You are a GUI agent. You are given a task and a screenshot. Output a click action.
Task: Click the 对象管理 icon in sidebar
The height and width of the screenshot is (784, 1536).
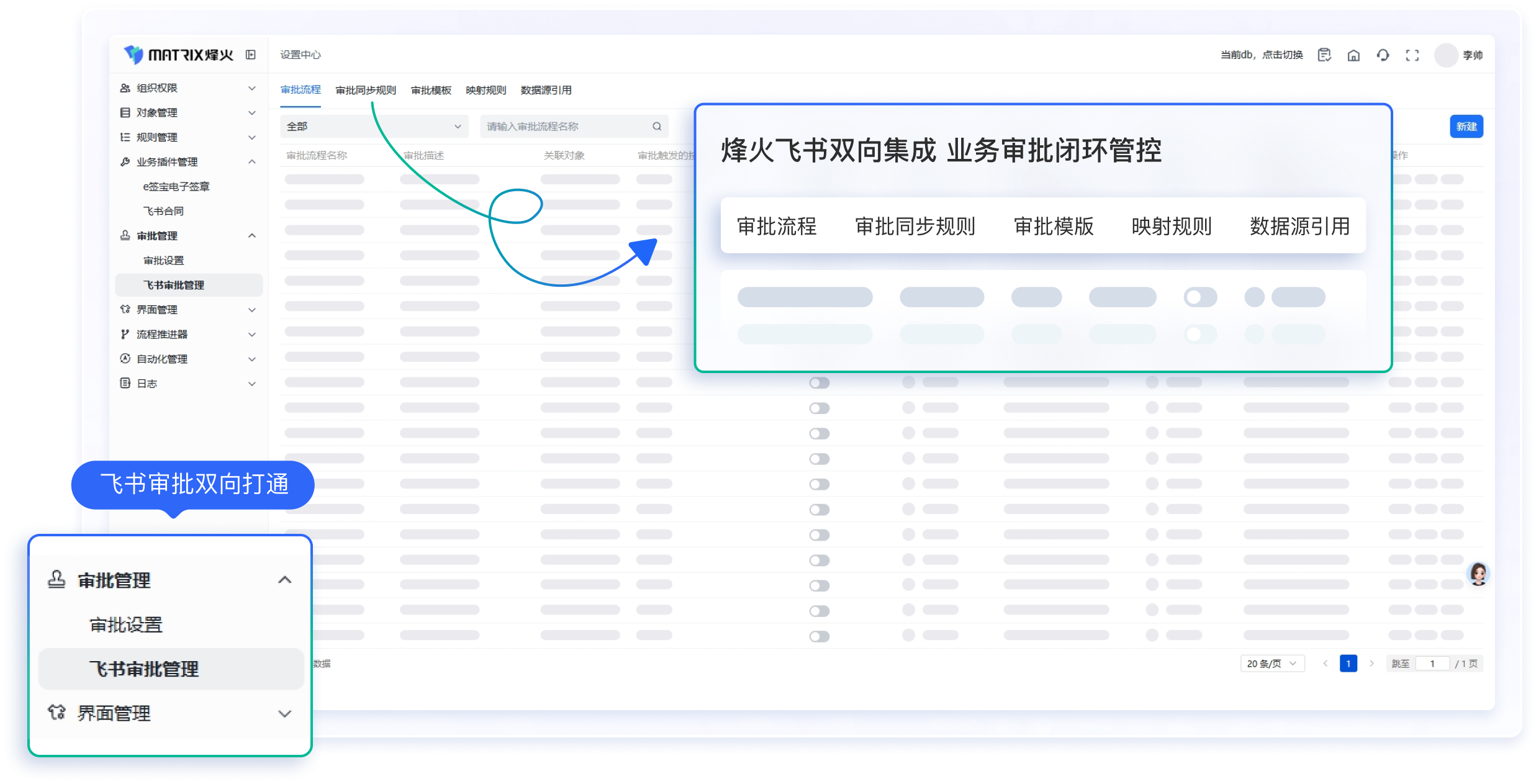(125, 112)
